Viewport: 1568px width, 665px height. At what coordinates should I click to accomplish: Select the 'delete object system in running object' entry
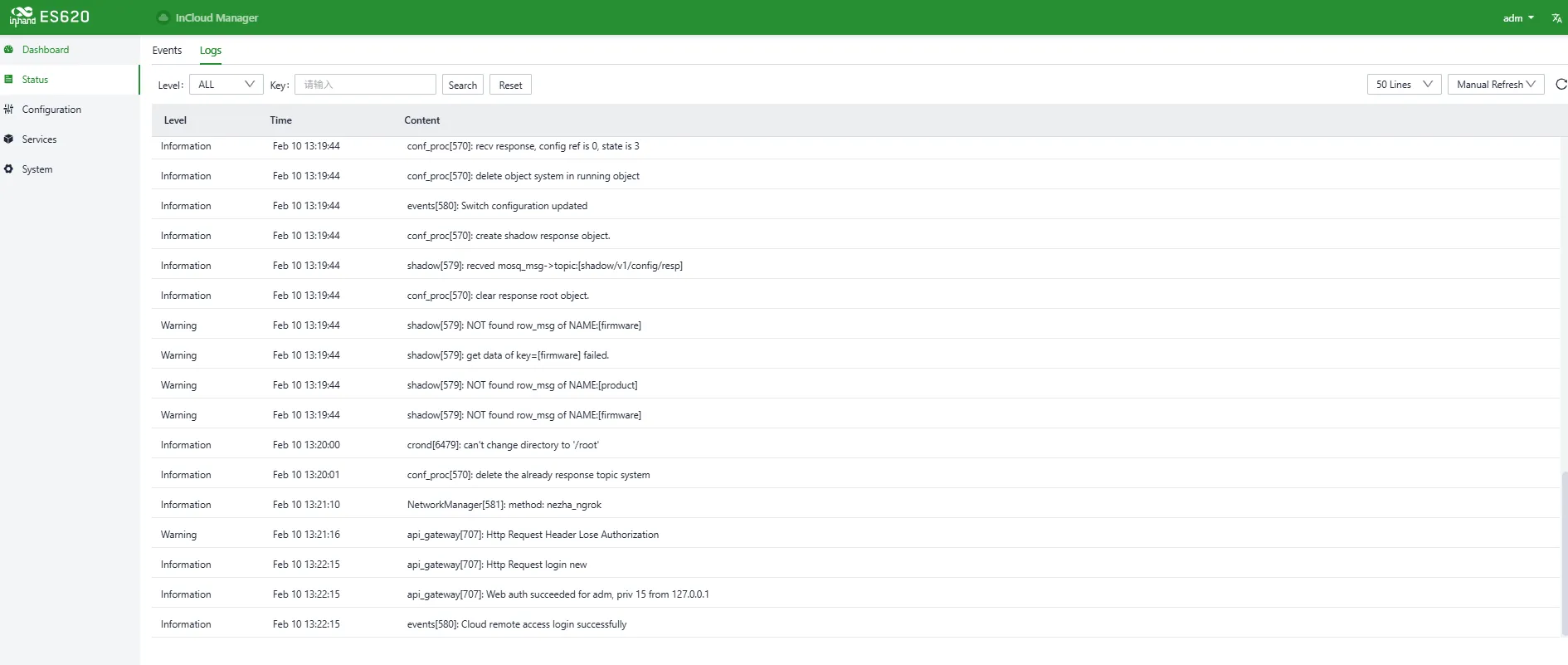point(855,176)
